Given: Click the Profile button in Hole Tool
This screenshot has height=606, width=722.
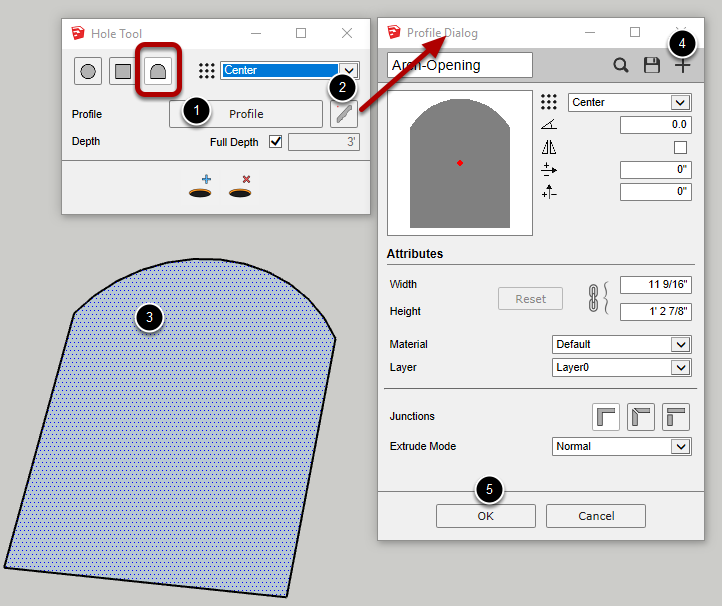Looking at the screenshot, I should pyautogui.click(x=246, y=114).
